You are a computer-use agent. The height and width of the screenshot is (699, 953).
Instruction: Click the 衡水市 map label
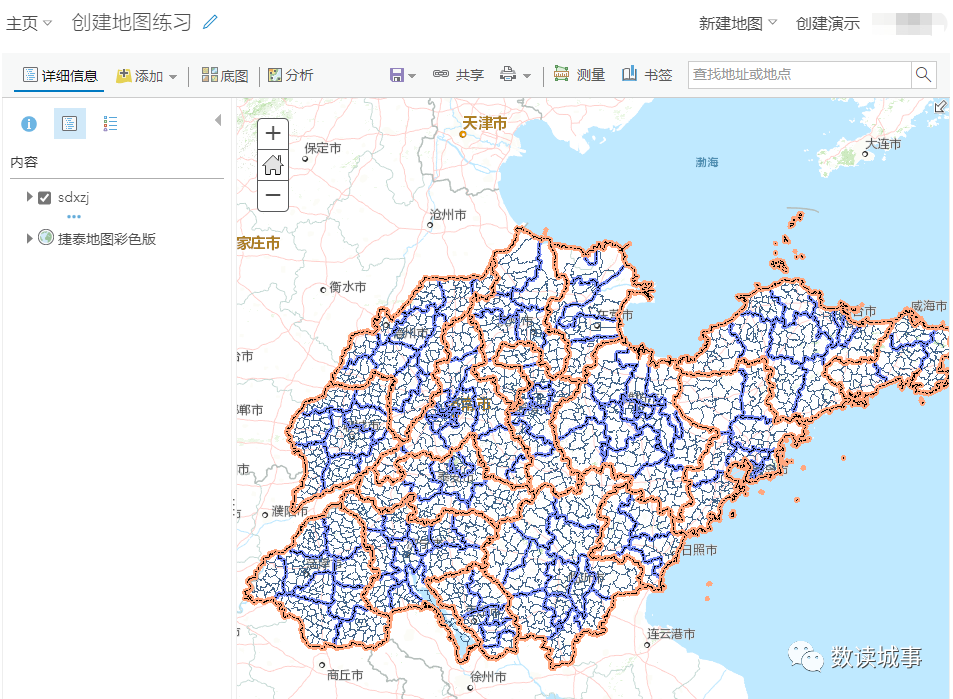coord(348,286)
